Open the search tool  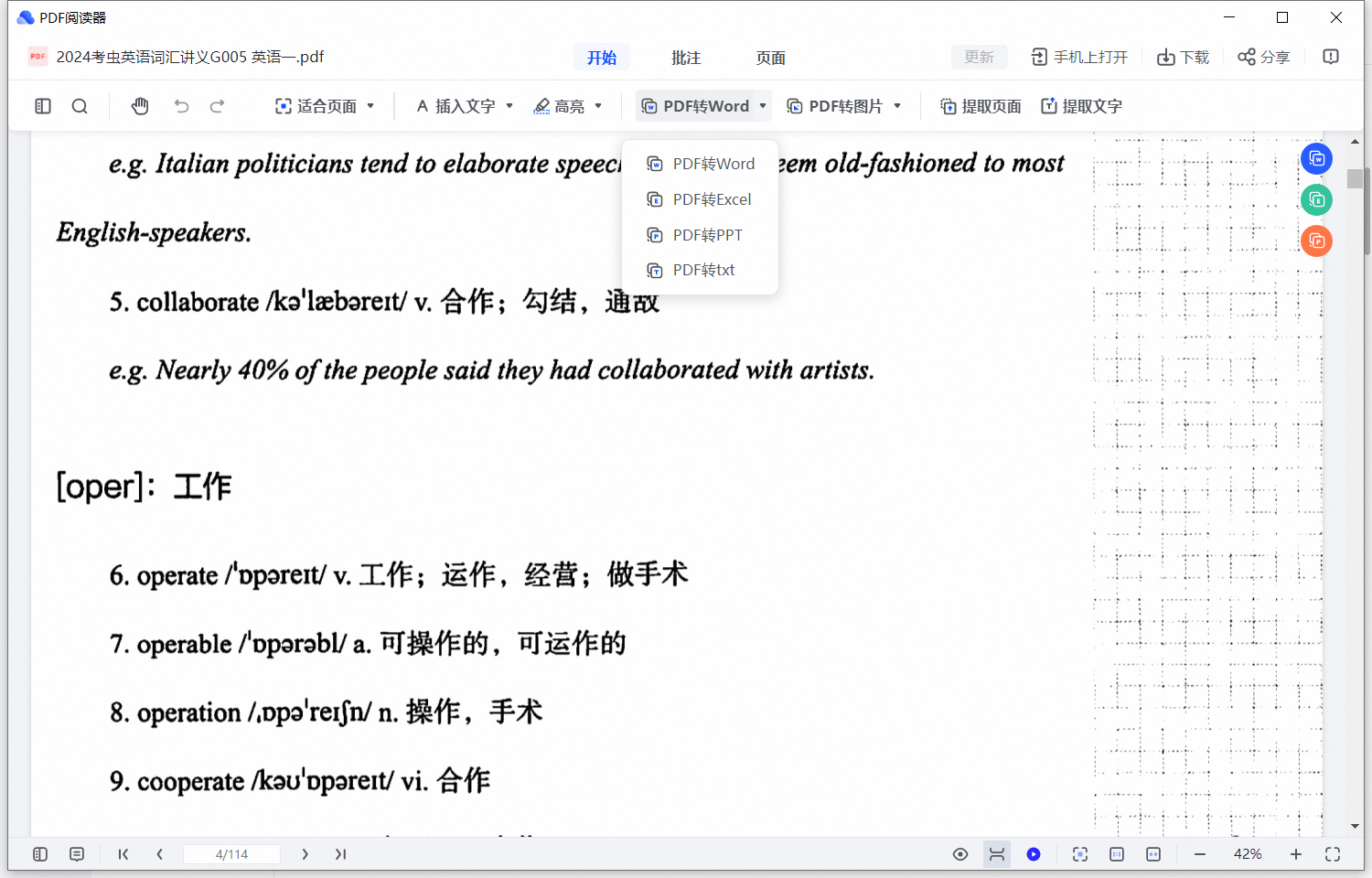coord(80,105)
